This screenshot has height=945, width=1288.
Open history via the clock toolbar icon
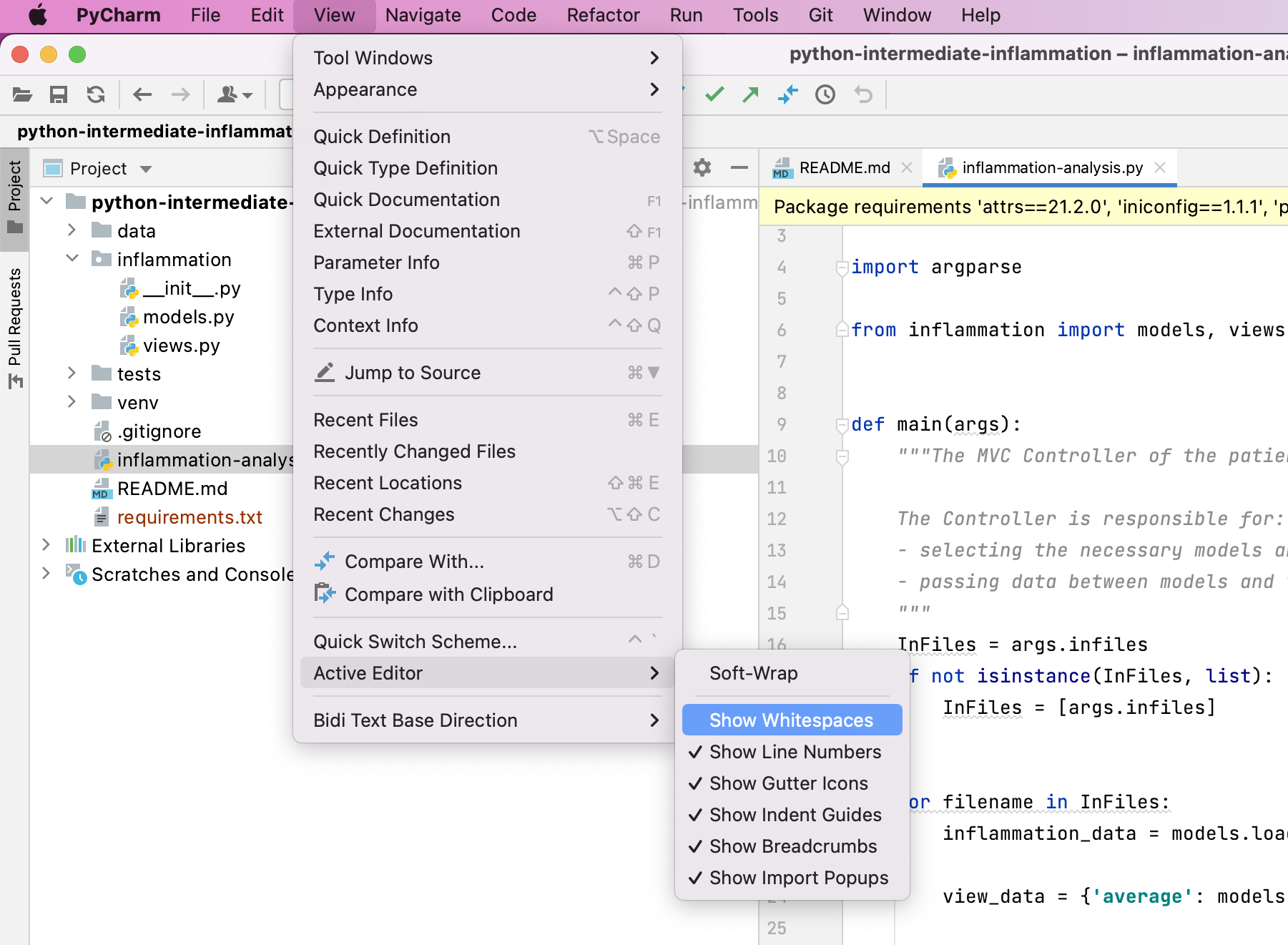coord(825,94)
